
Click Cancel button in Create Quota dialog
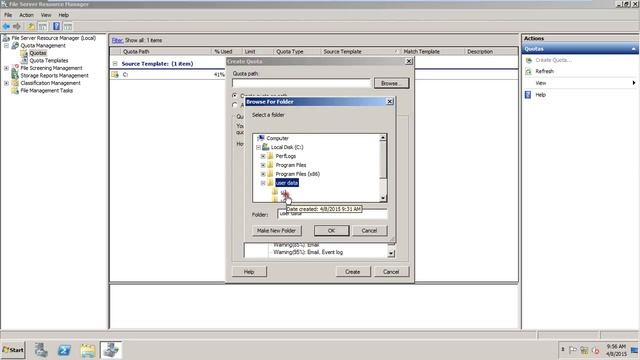(x=391, y=272)
